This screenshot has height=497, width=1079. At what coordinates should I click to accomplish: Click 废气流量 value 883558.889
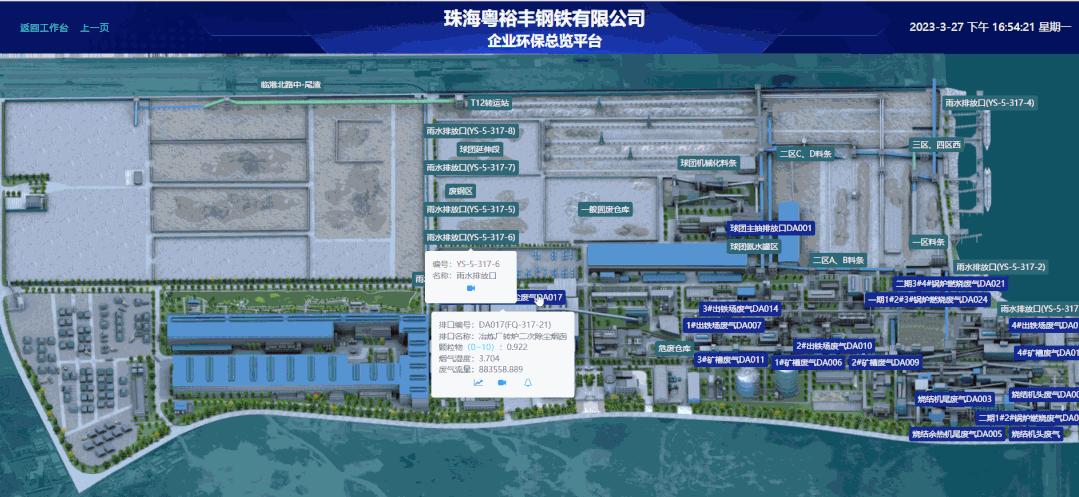pyautogui.click(x=500, y=370)
